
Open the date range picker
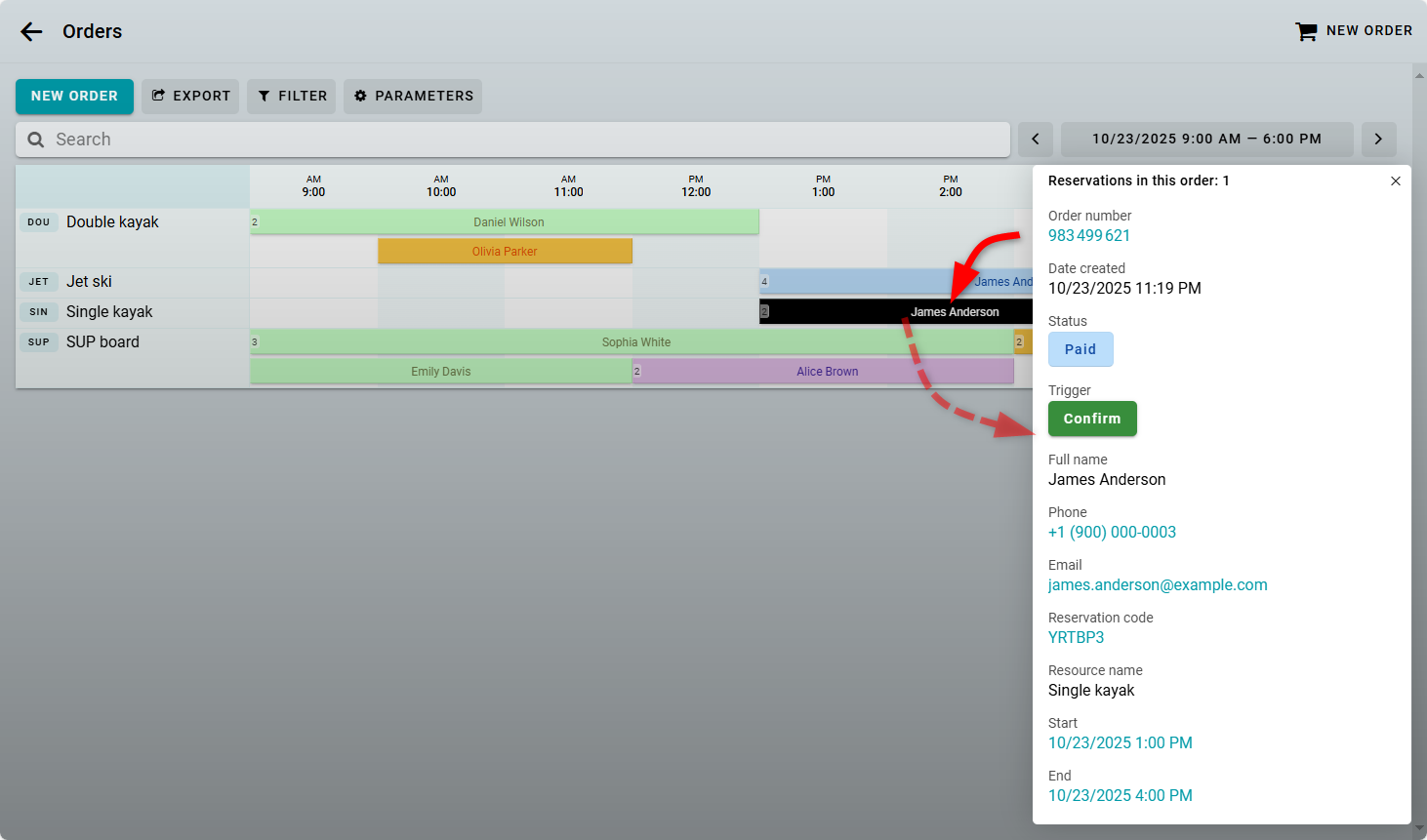tap(1206, 140)
